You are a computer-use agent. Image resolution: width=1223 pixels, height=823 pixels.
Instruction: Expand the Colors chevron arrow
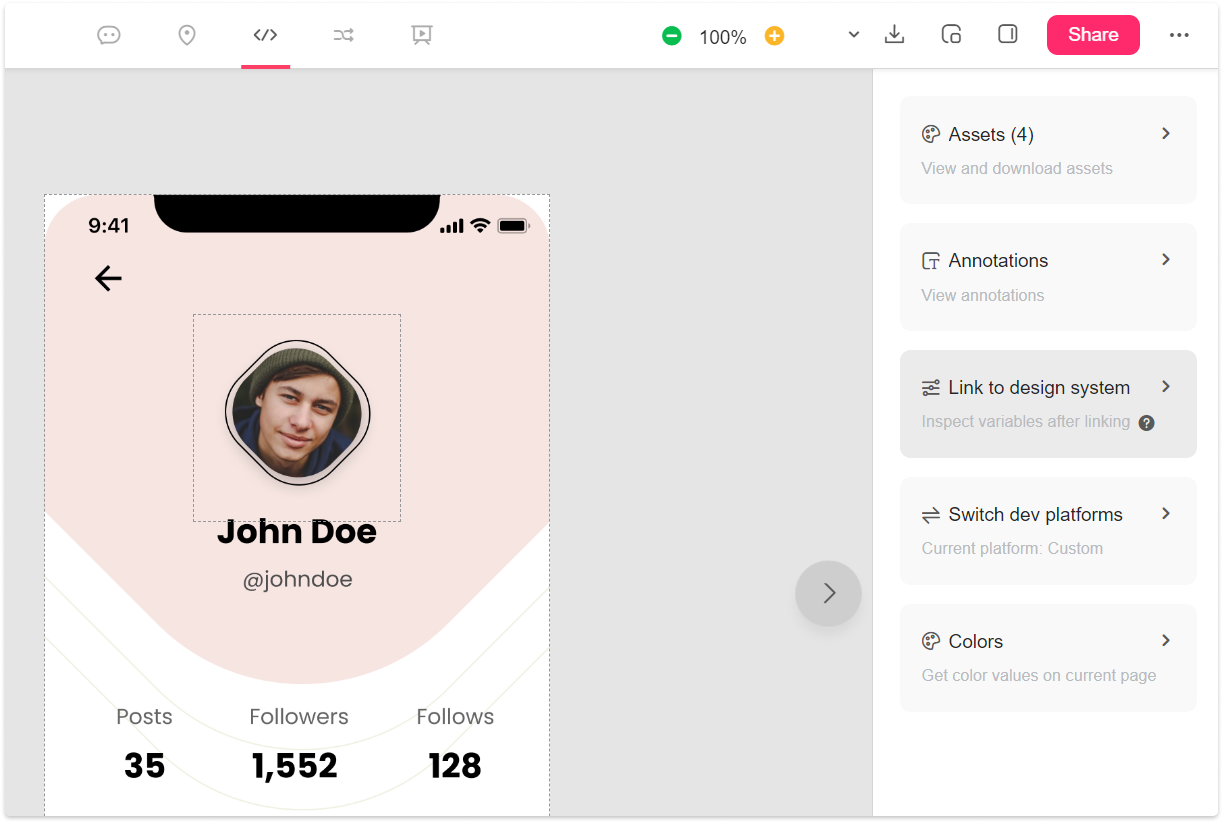(1166, 640)
